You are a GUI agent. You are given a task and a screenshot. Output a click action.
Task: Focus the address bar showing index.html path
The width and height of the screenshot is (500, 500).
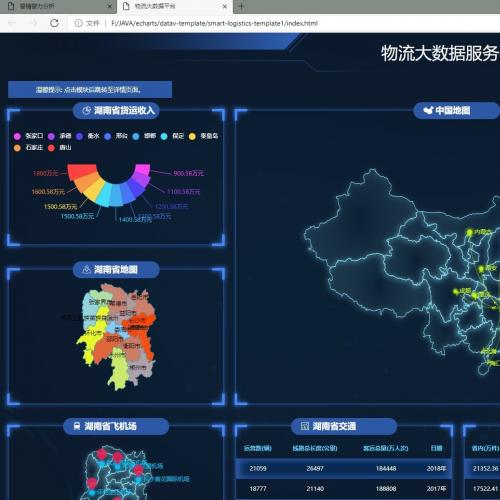(215, 23)
